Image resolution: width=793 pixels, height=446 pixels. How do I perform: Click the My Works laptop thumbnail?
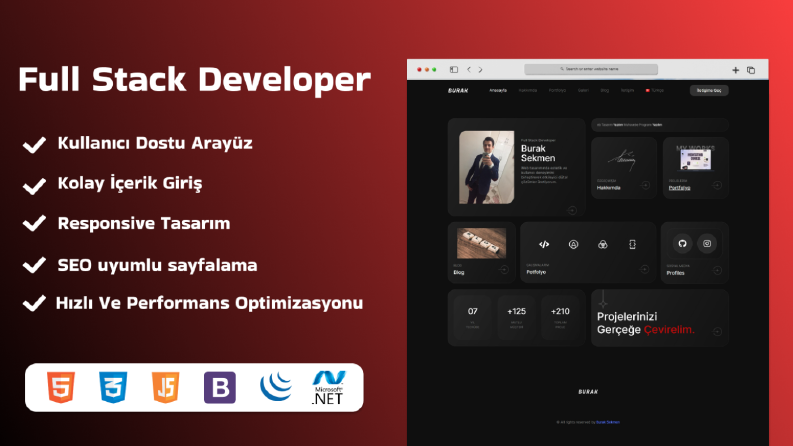click(x=695, y=160)
